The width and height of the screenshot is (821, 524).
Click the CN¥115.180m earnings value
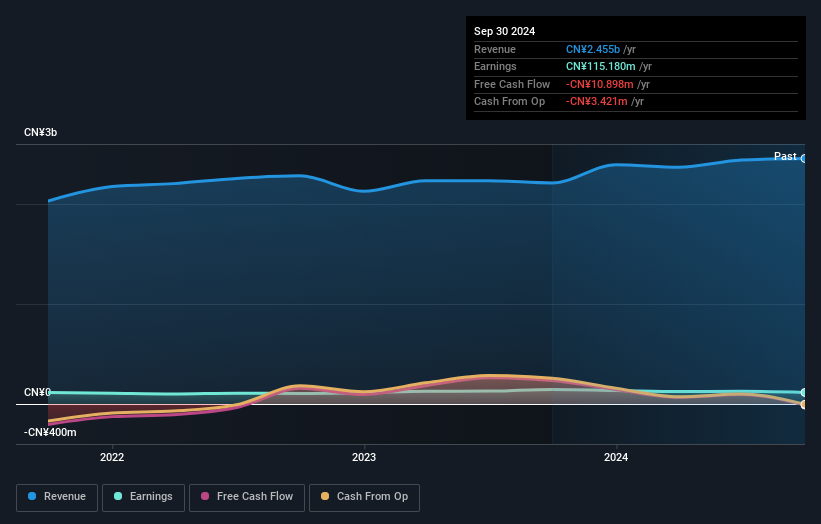coord(601,66)
